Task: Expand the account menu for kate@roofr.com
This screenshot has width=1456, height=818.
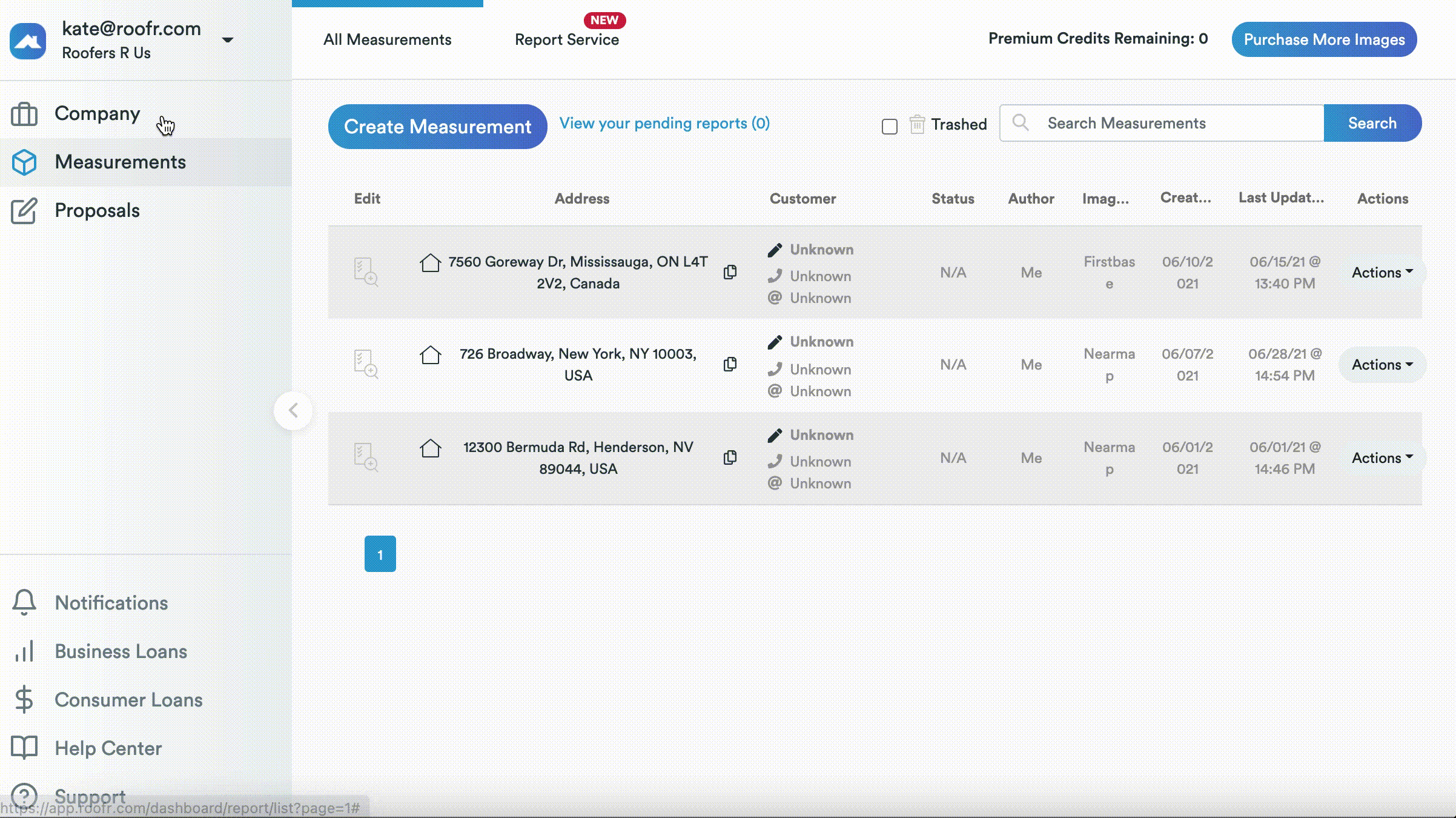Action: pos(228,39)
